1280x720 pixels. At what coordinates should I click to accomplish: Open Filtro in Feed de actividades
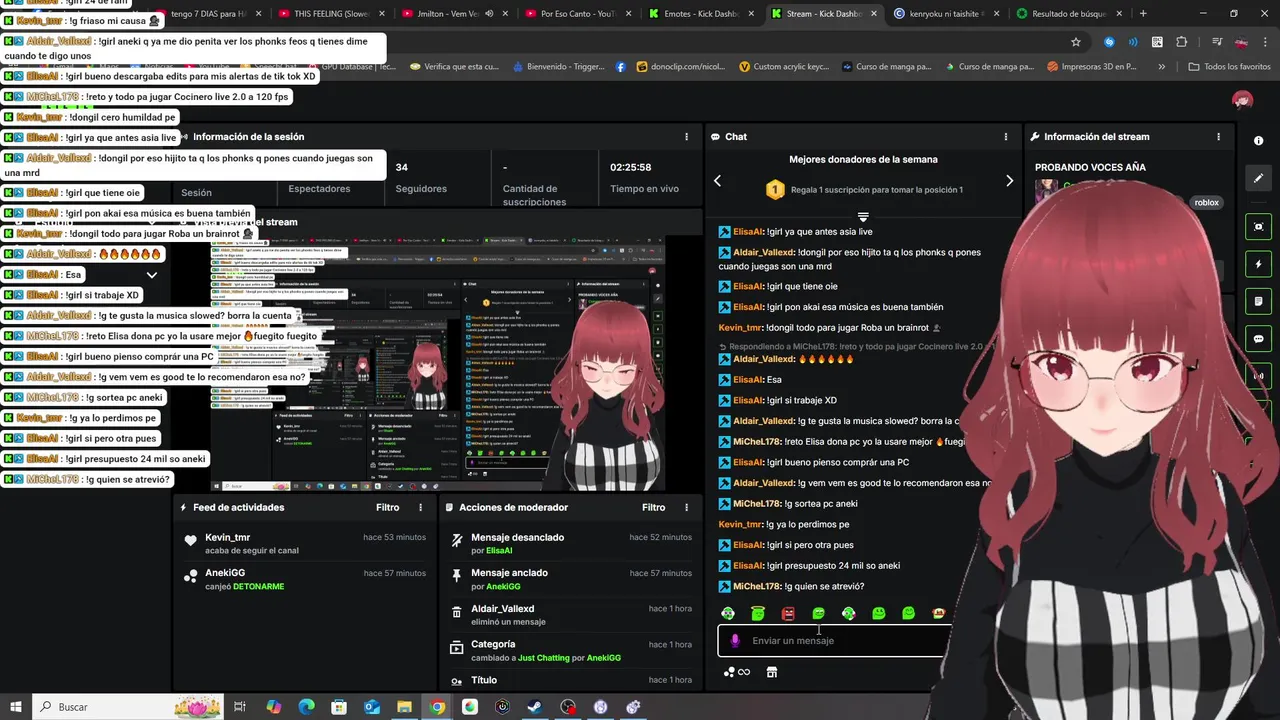pos(387,508)
